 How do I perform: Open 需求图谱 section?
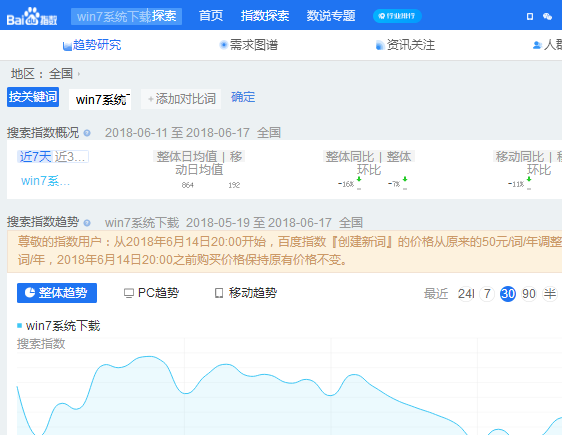(x=248, y=45)
